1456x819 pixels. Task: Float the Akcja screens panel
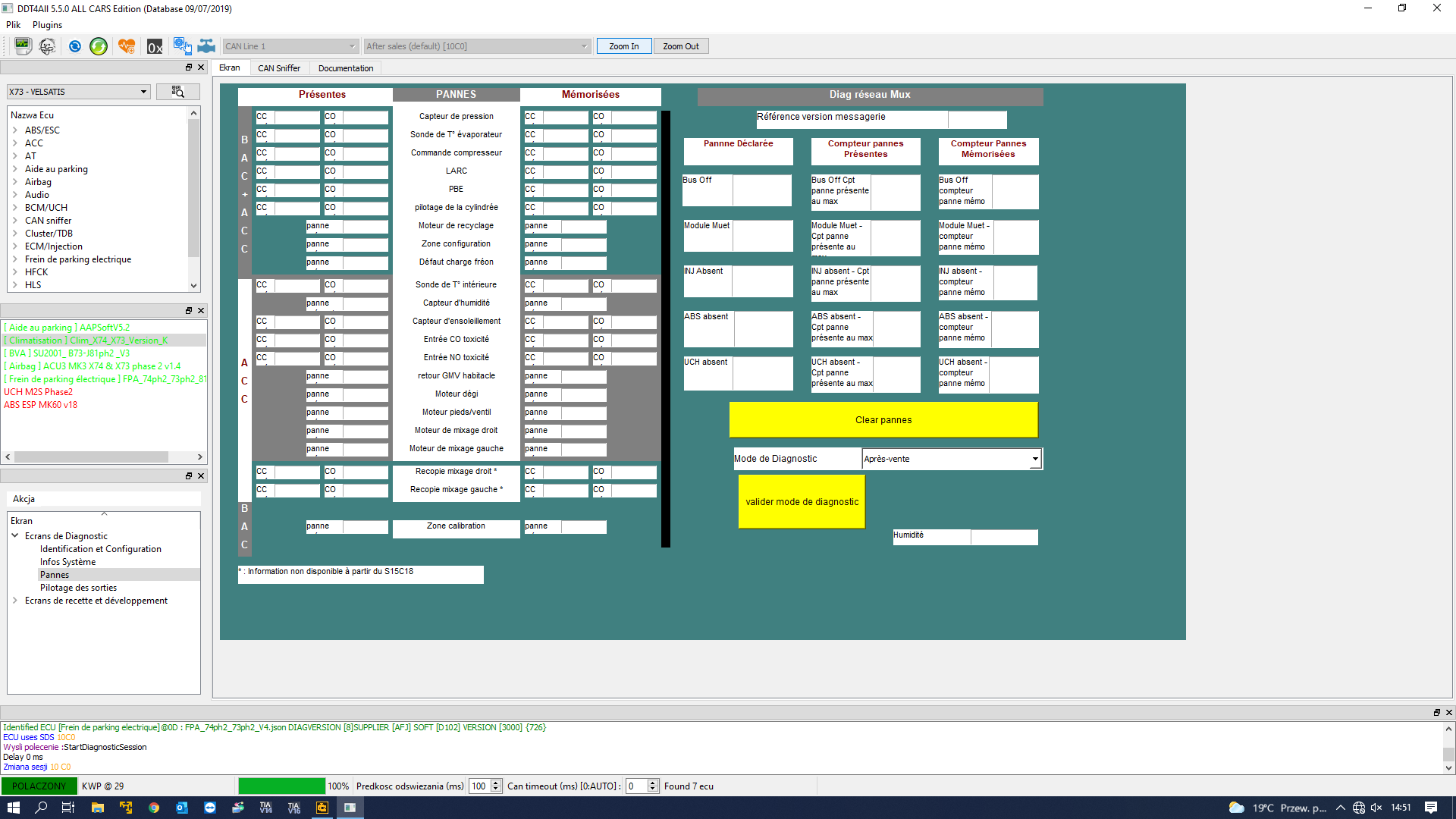coord(189,476)
